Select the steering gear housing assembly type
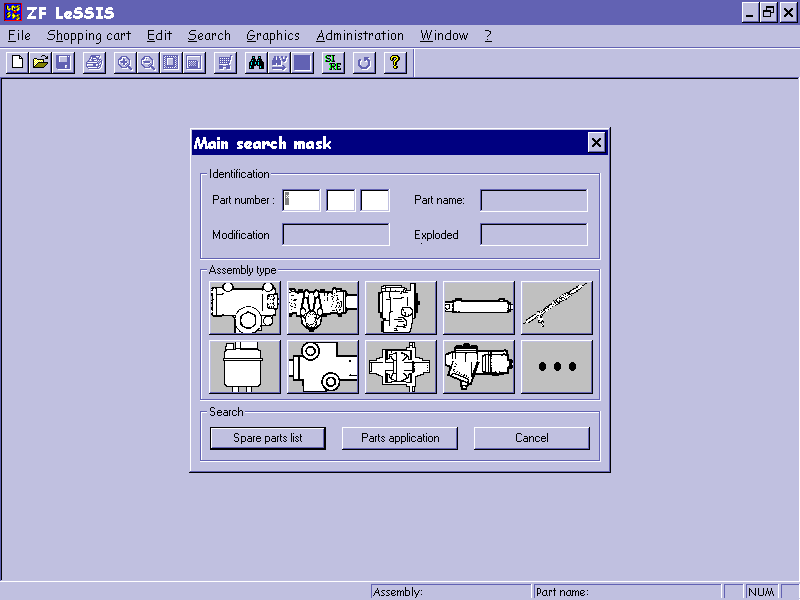 tap(245, 308)
